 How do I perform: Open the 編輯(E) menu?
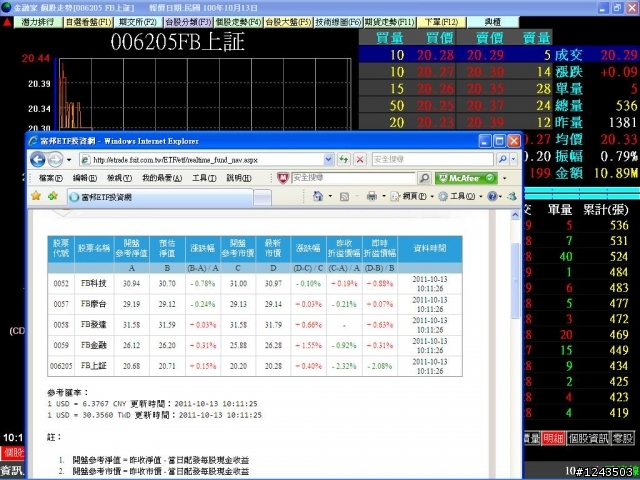[x=84, y=178]
